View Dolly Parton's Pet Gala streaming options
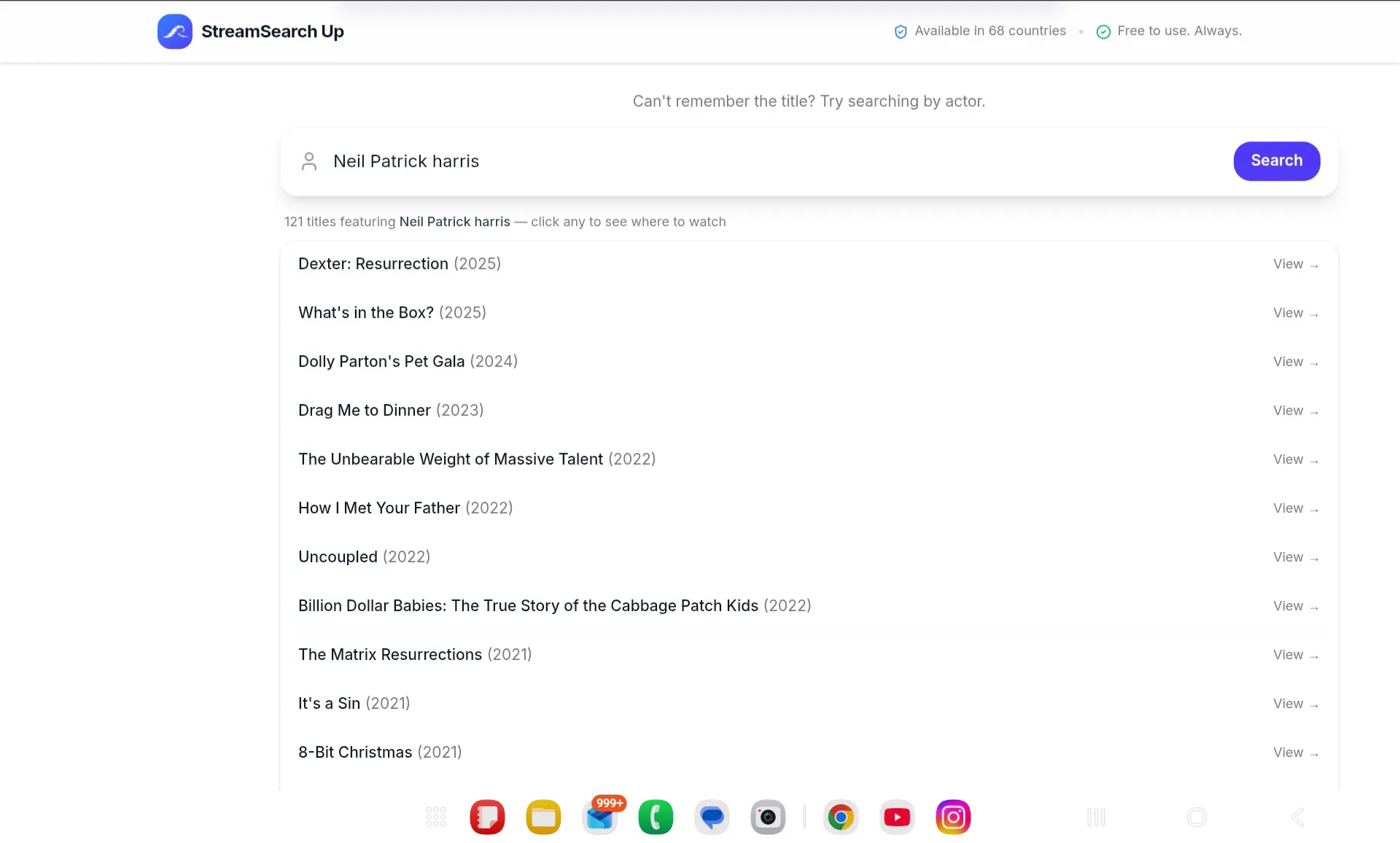The height and width of the screenshot is (843, 1400). point(1296,362)
